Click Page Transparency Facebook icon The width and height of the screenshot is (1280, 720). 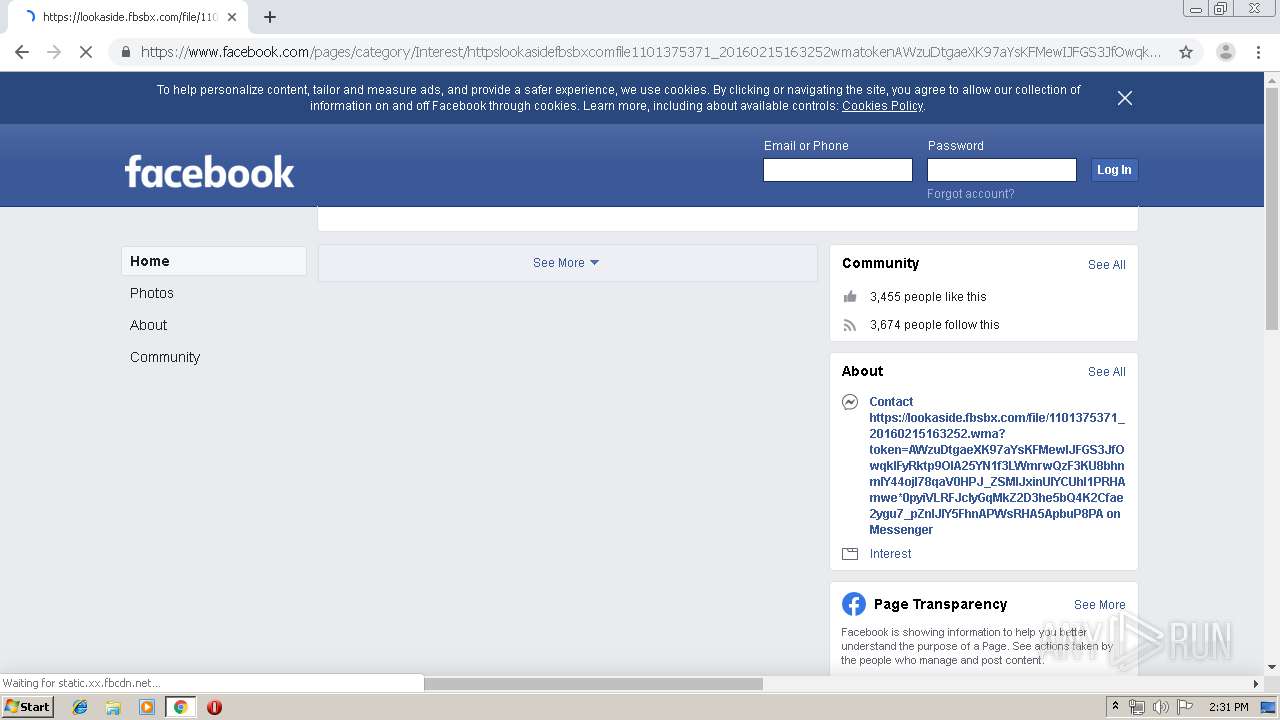(x=854, y=604)
